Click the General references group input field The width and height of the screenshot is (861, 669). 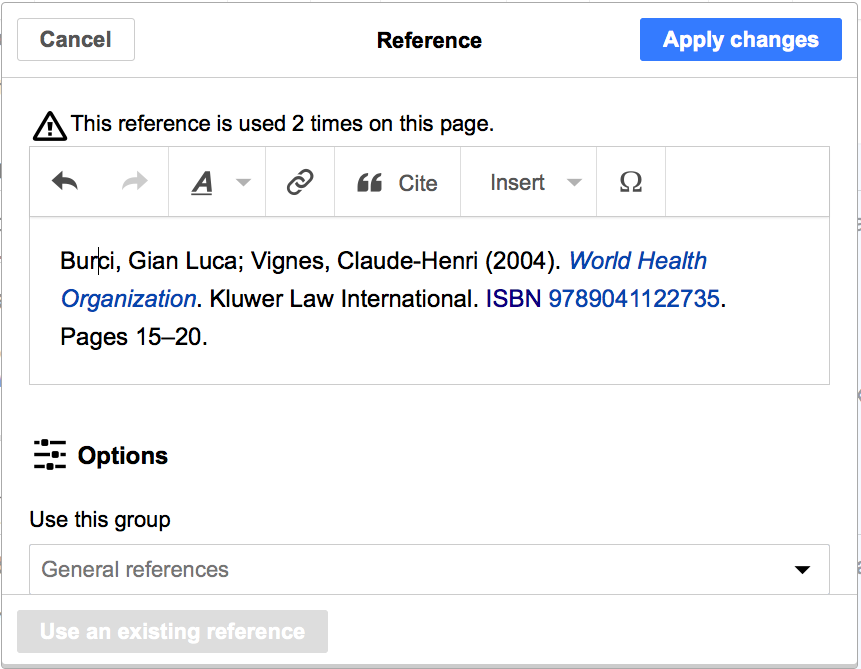click(400, 569)
